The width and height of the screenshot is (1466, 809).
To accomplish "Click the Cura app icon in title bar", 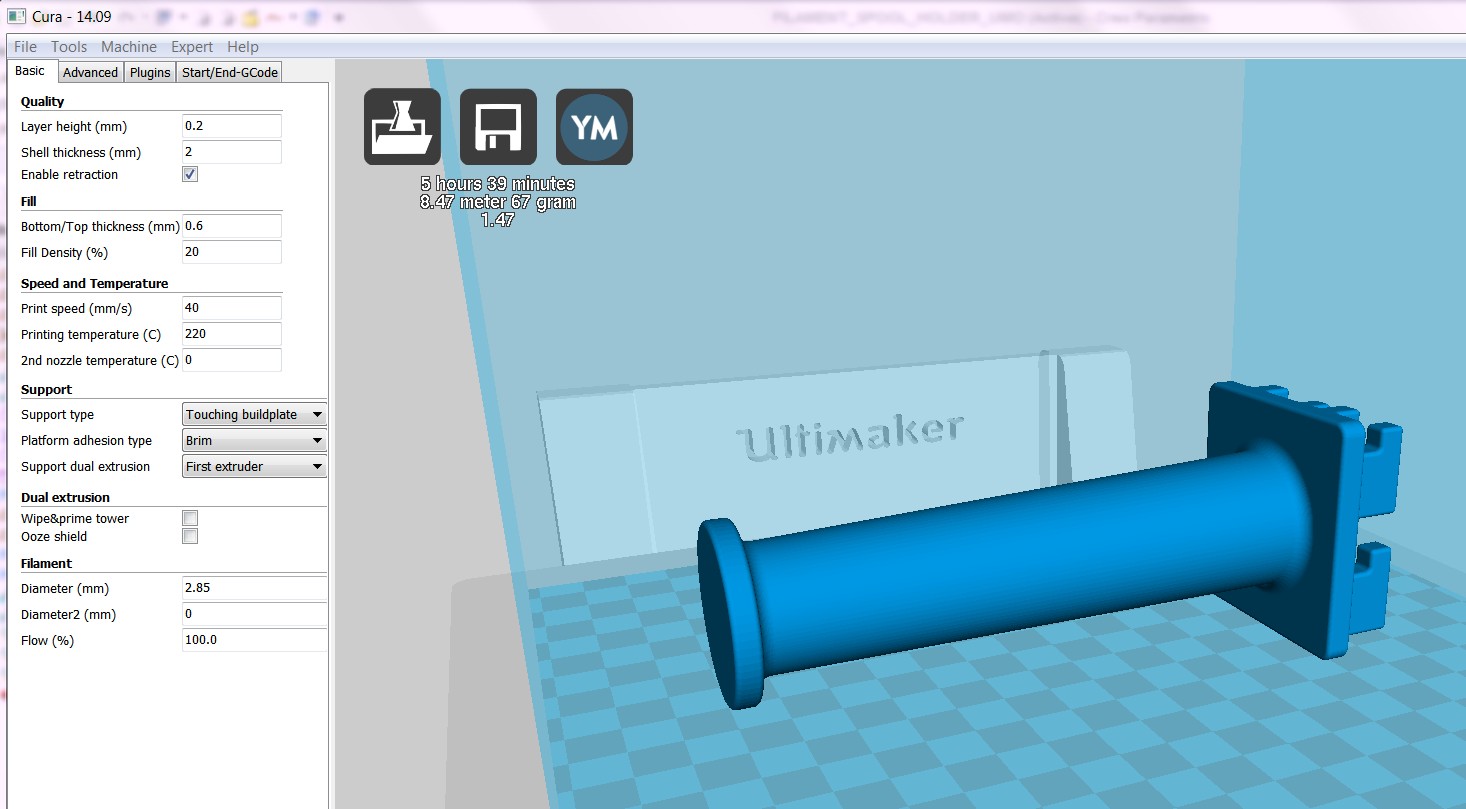I will (17, 17).
